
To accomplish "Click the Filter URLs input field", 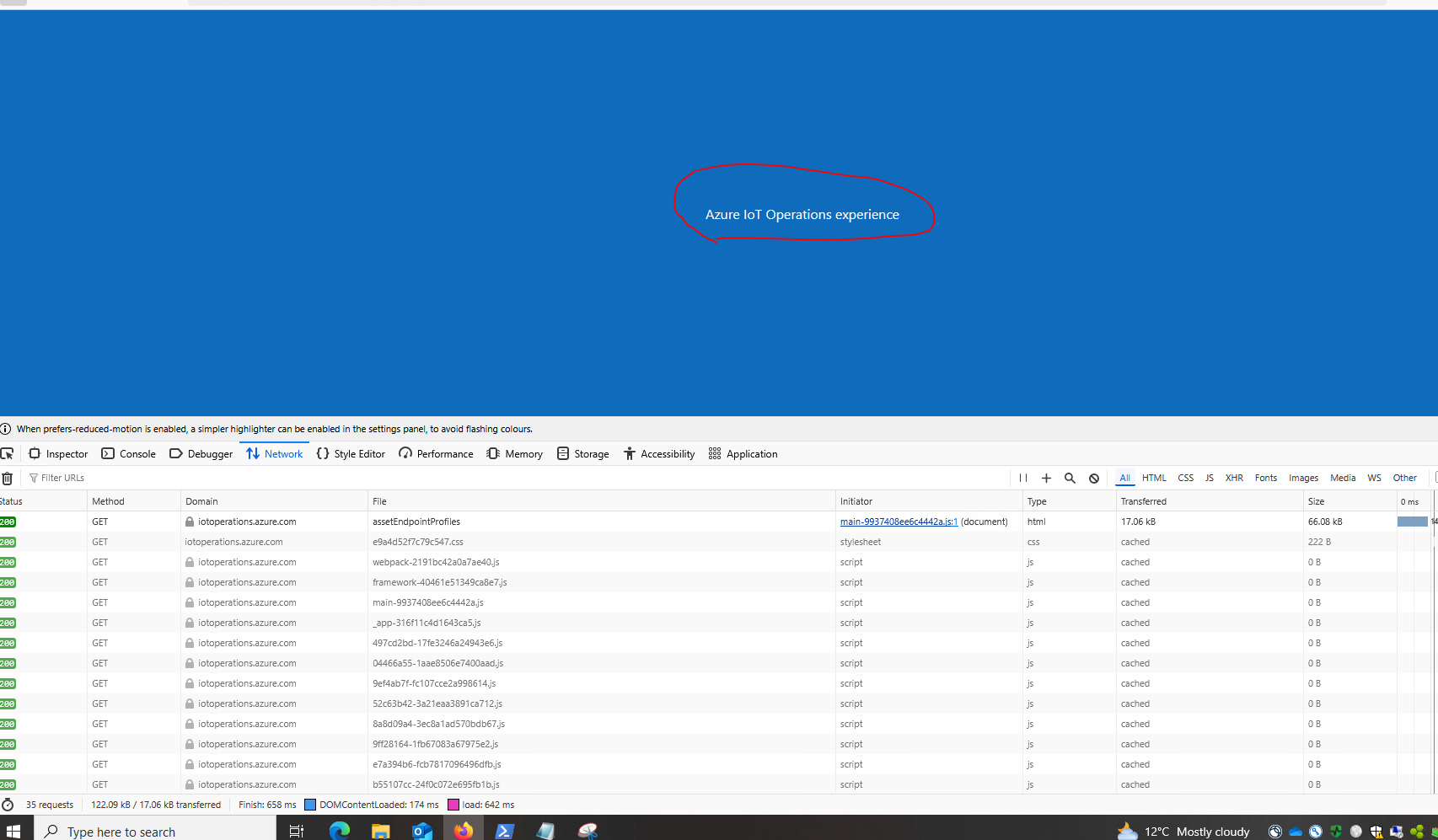I will click(514, 478).
